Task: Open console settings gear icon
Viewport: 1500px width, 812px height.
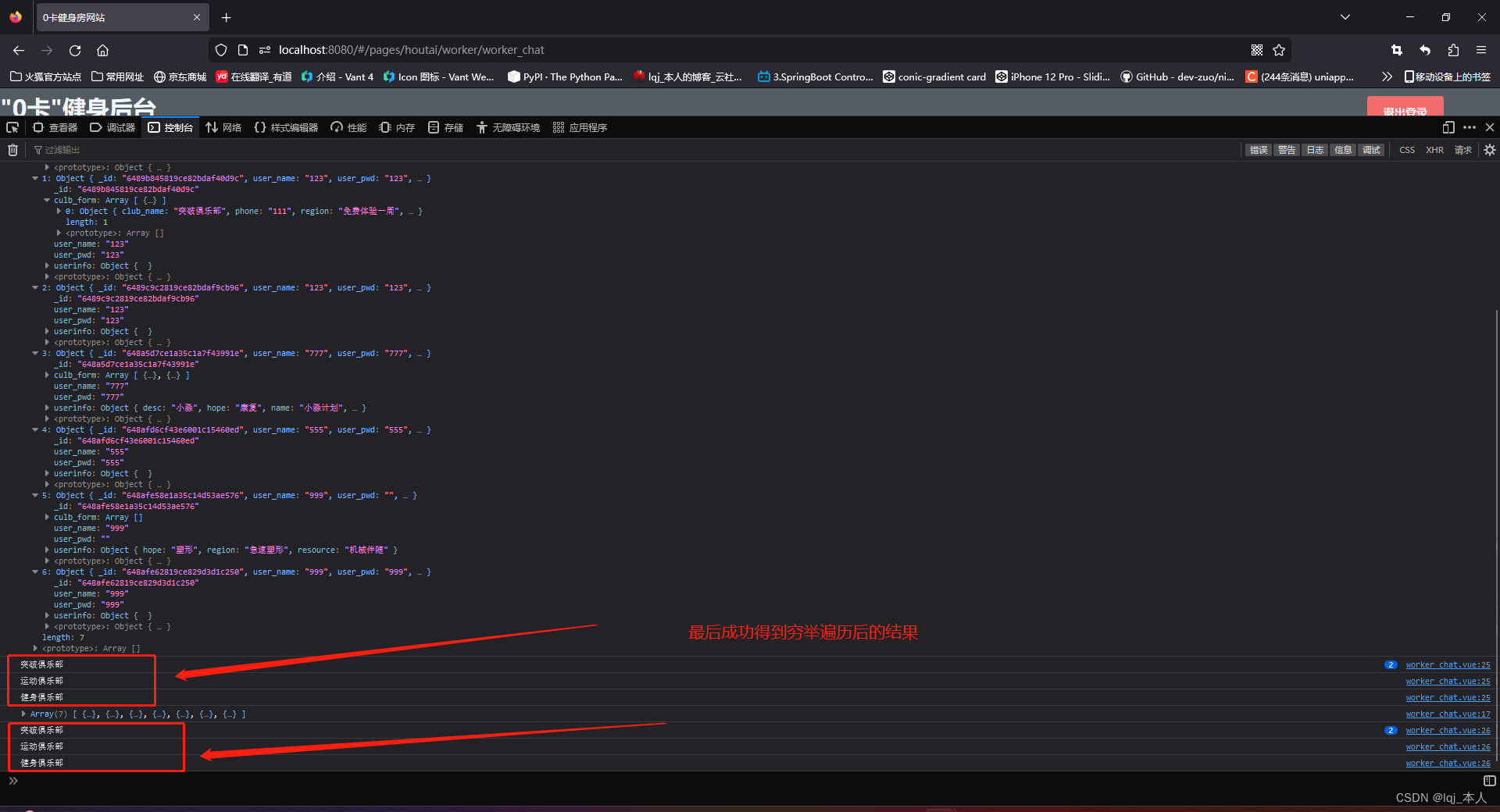Action: pyautogui.click(x=1490, y=150)
